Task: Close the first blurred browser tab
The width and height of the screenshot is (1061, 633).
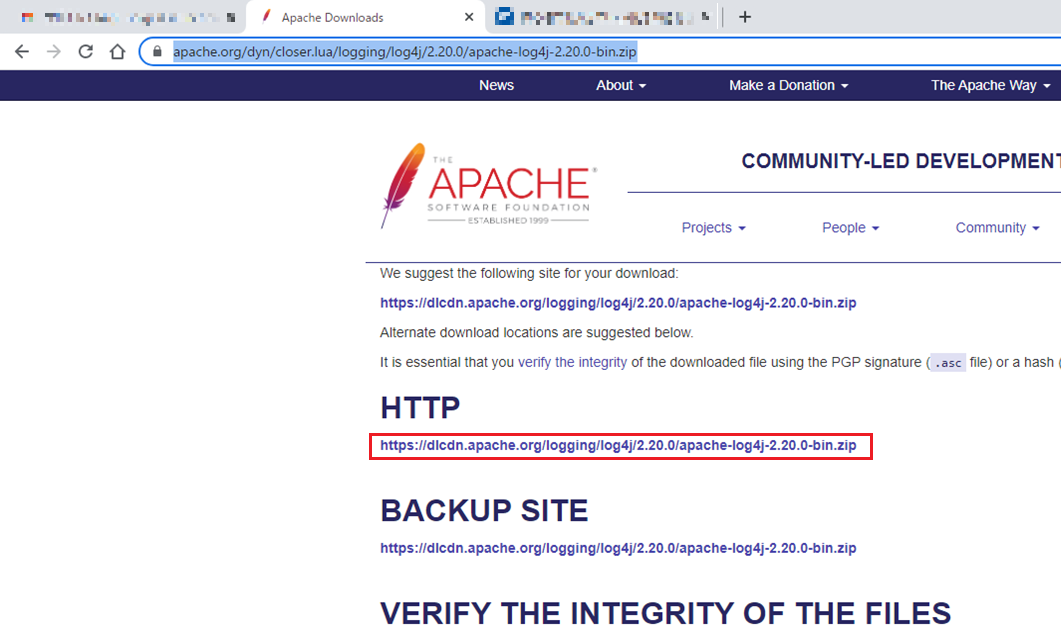Action: [231, 18]
